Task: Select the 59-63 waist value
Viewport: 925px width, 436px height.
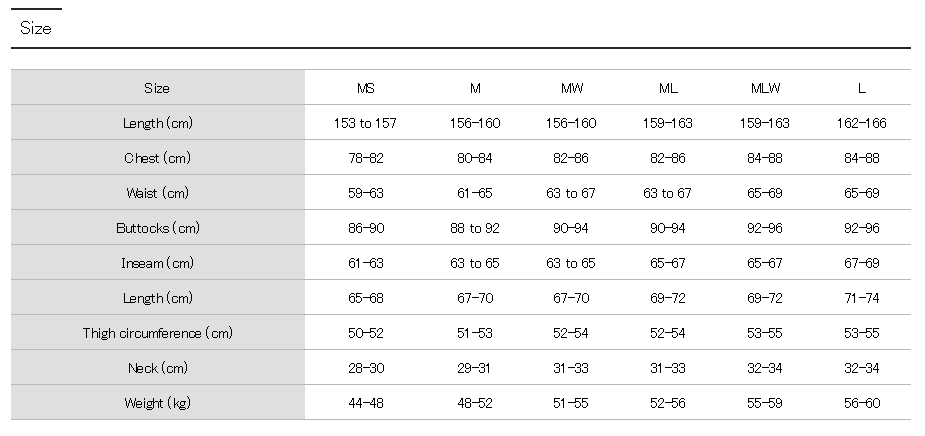Action: click(x=365, y=193)
